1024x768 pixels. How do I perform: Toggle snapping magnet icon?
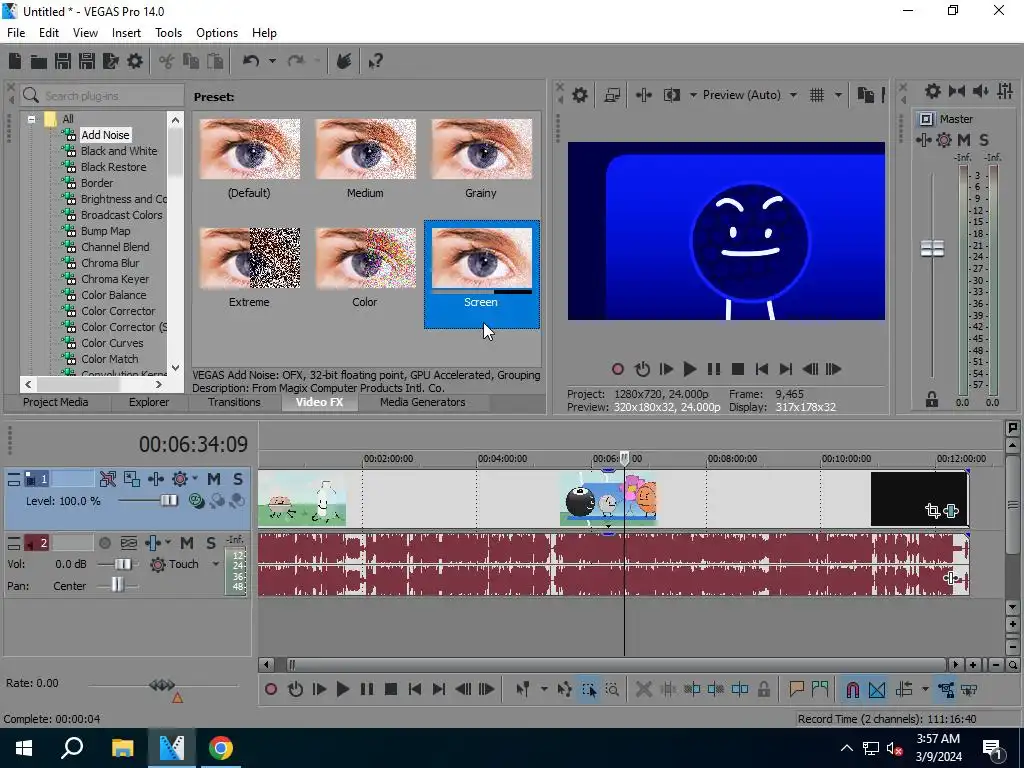point(852,689)
